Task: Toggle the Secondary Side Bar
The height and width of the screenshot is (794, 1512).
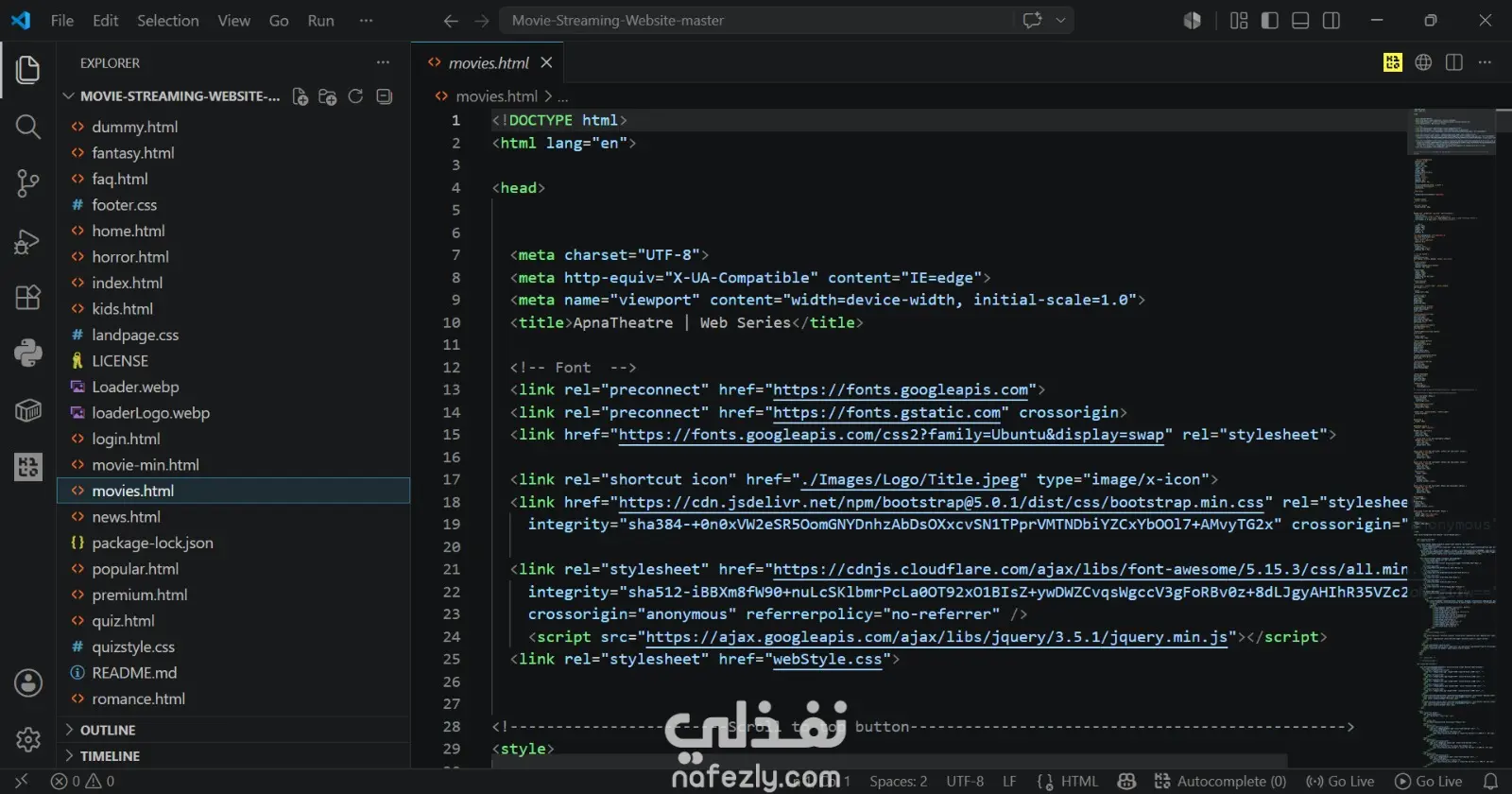Action: pyautogui.click(x=1332, y=21)
